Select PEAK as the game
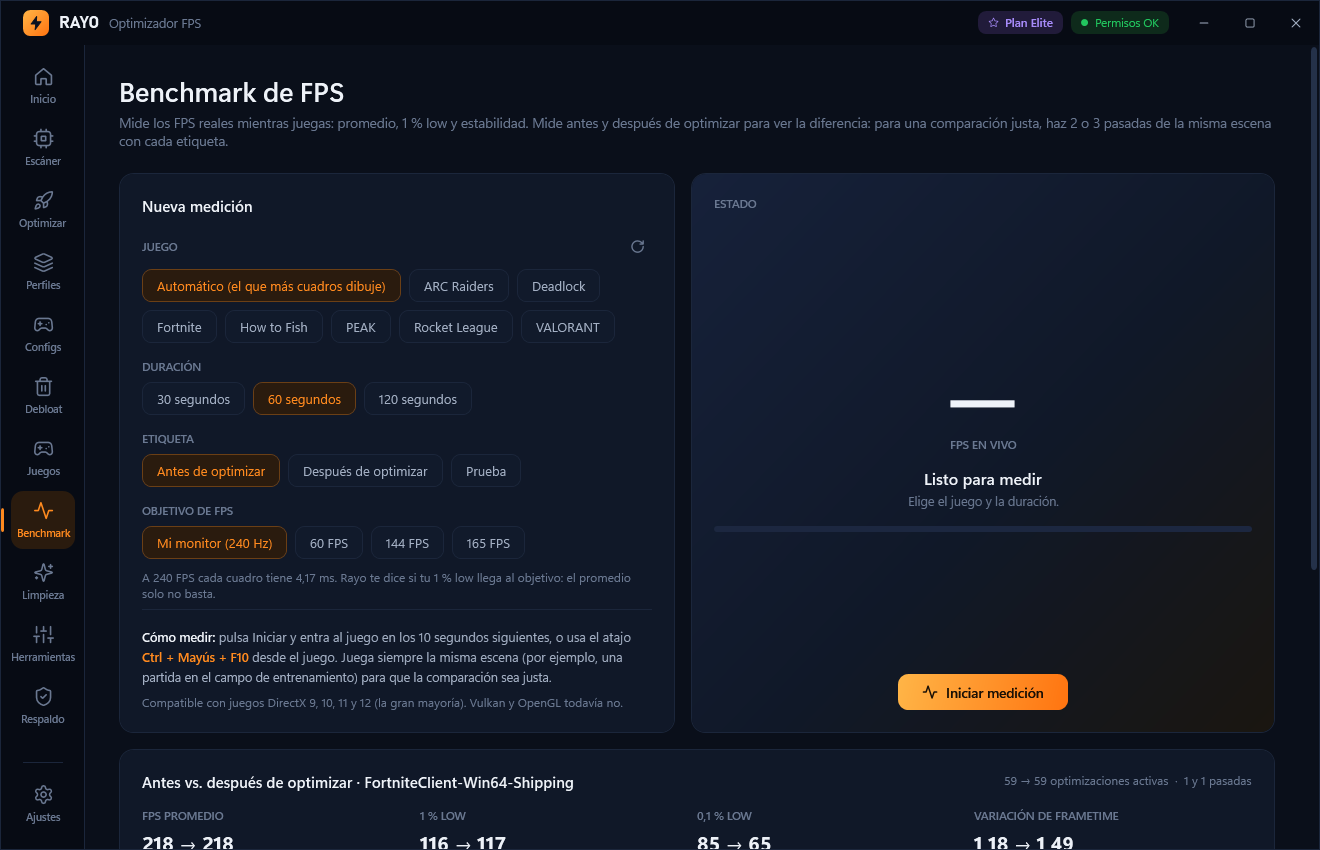Image resolution: width=1320 pixels, height=850 pixels. click(x=361, y=327)
